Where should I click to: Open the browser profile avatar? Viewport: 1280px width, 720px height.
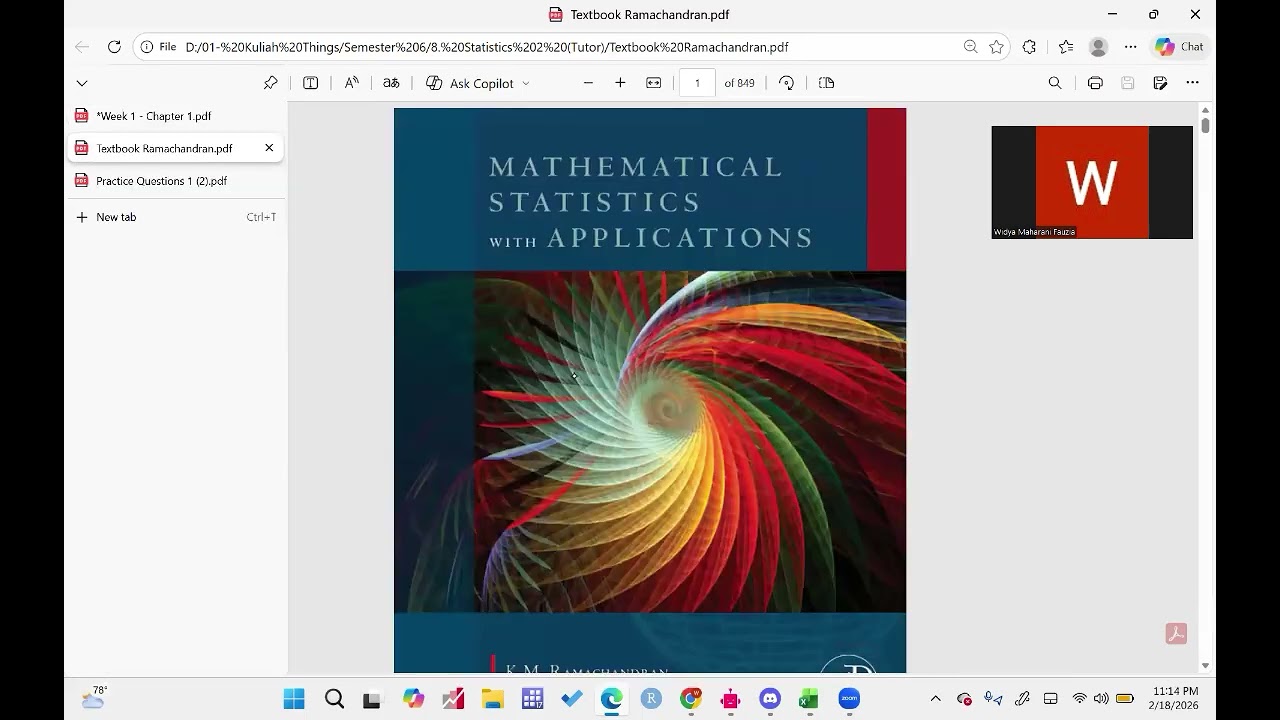tap(1098, 47)
